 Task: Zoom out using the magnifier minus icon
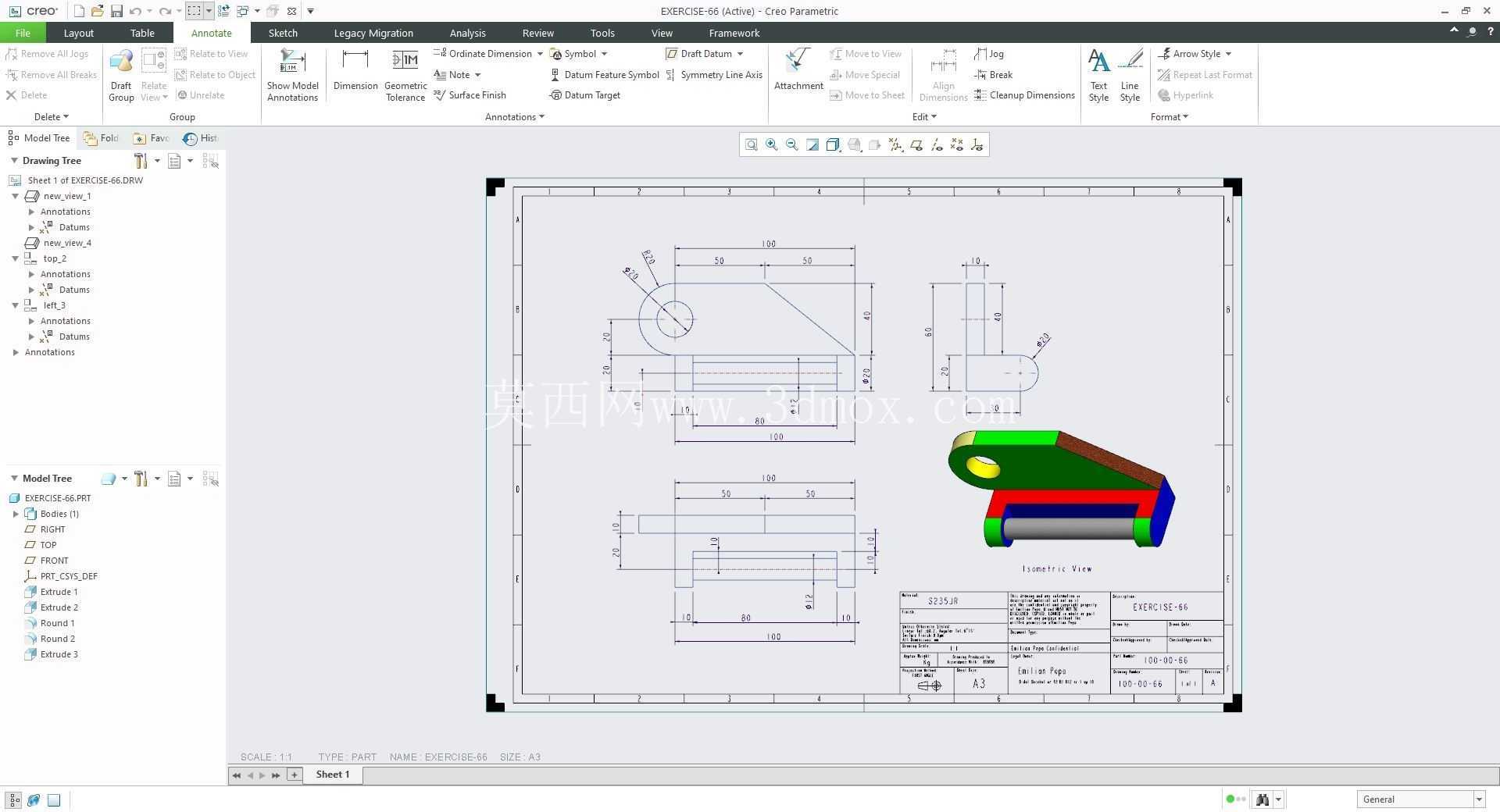792,144
